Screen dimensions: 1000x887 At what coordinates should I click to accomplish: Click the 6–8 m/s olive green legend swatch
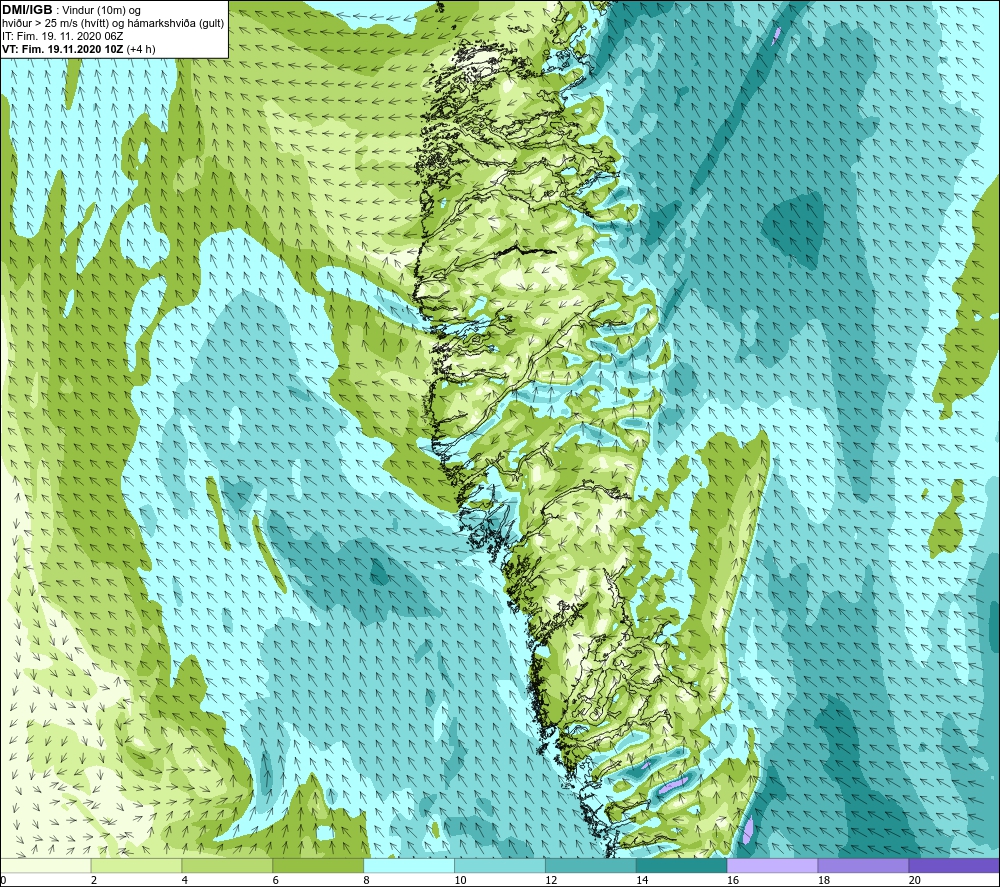[318, 865]
